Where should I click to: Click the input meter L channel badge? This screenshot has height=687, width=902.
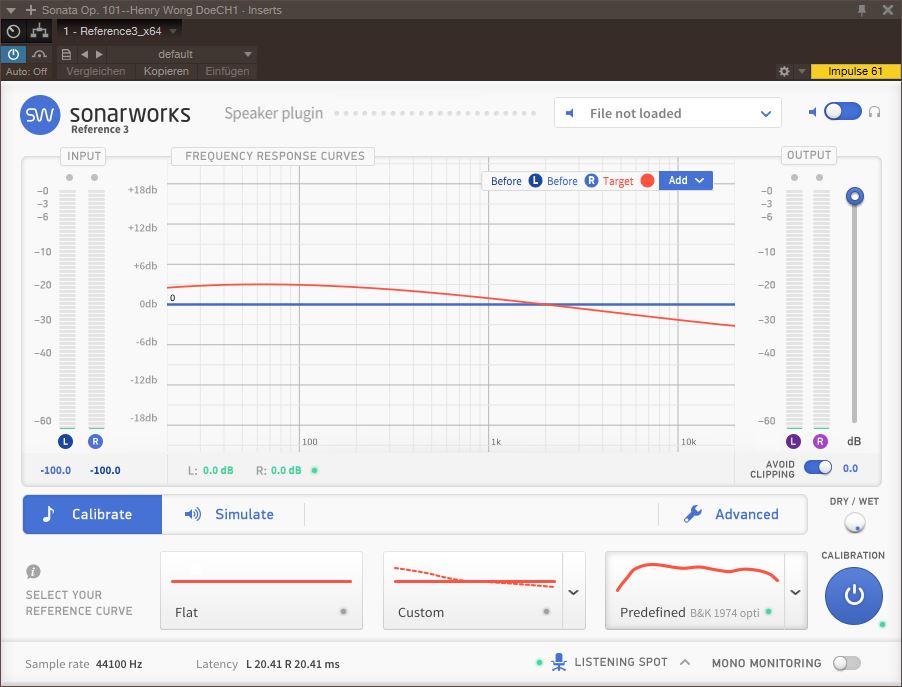coord(66,441)
